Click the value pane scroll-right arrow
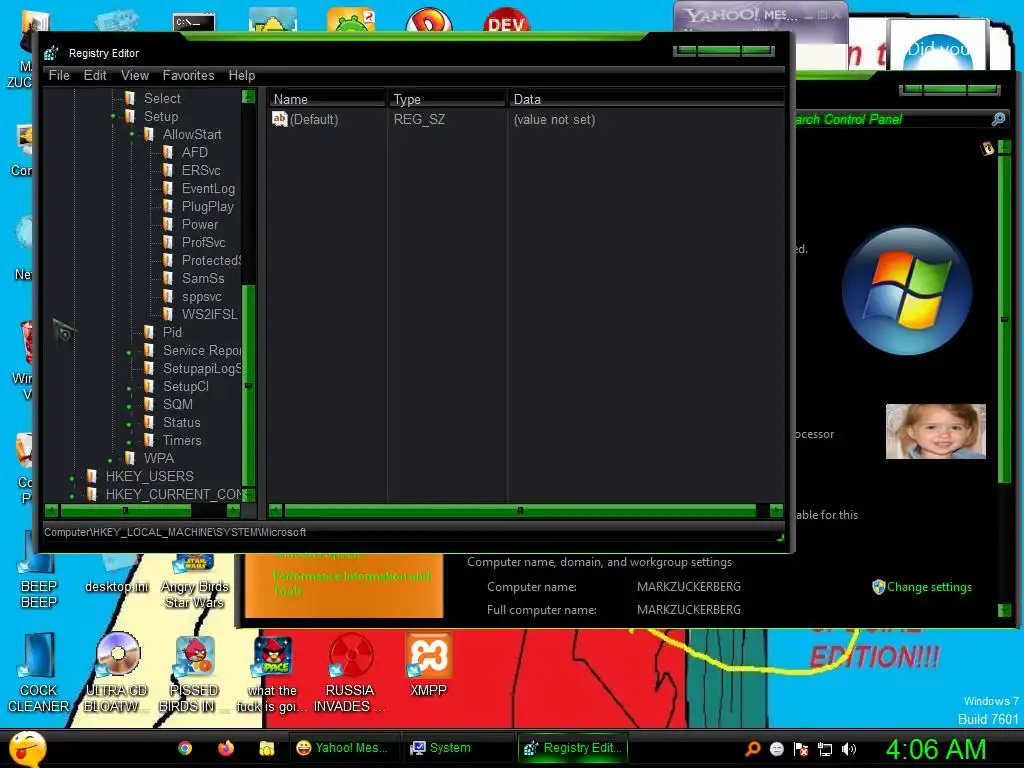The width and height of the screenshot is (1024, 768). tap(776, 510)
